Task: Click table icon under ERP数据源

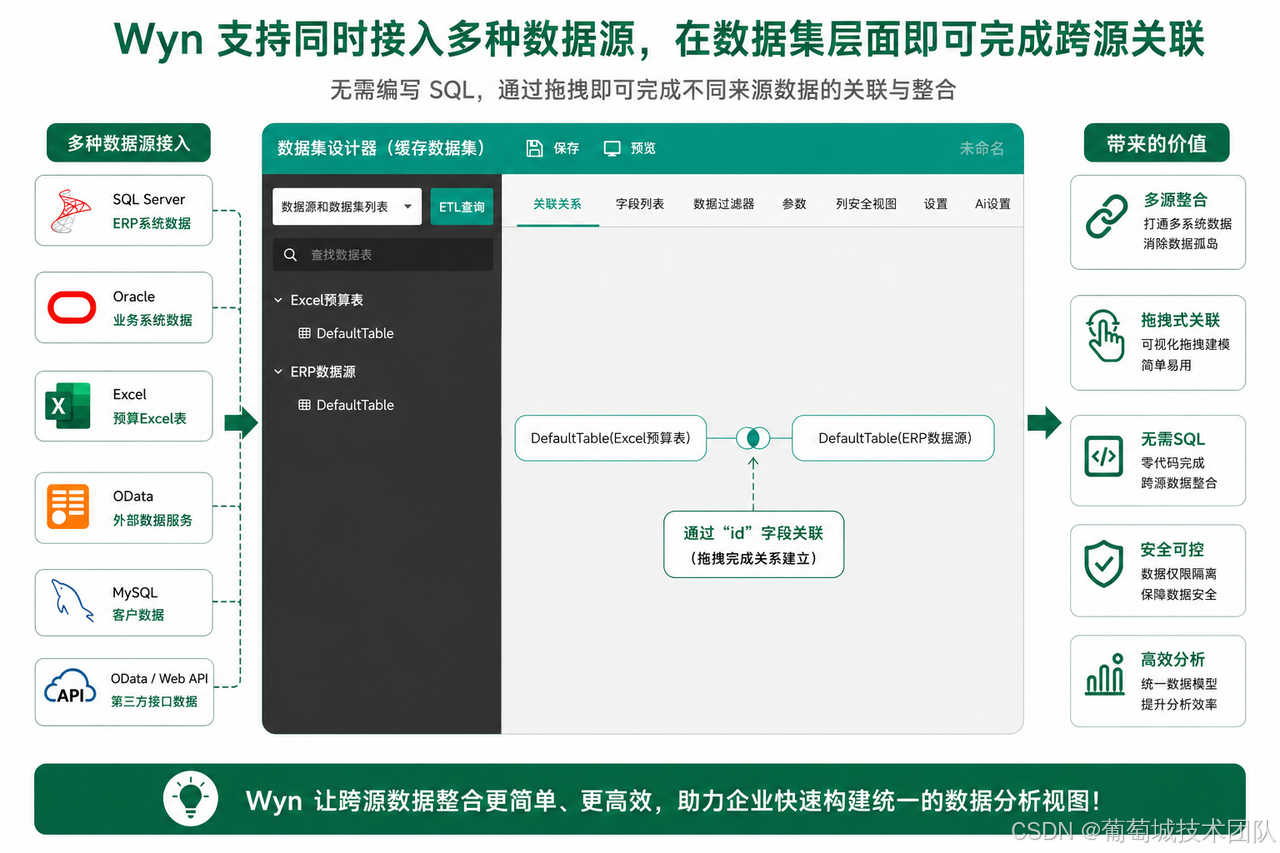Action: click(304, 405)
